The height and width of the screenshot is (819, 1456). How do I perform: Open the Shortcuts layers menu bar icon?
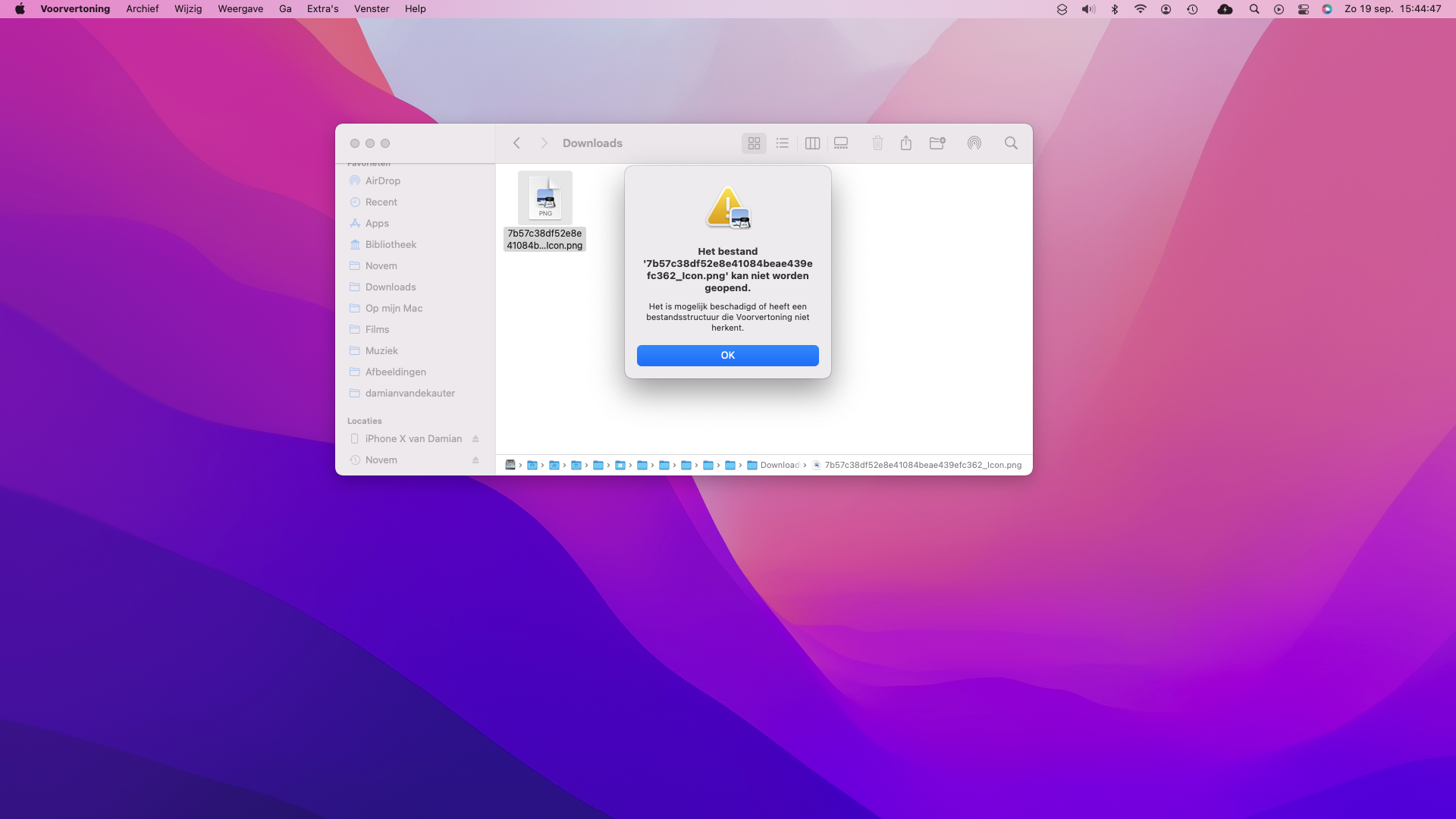pos(1062,9)
